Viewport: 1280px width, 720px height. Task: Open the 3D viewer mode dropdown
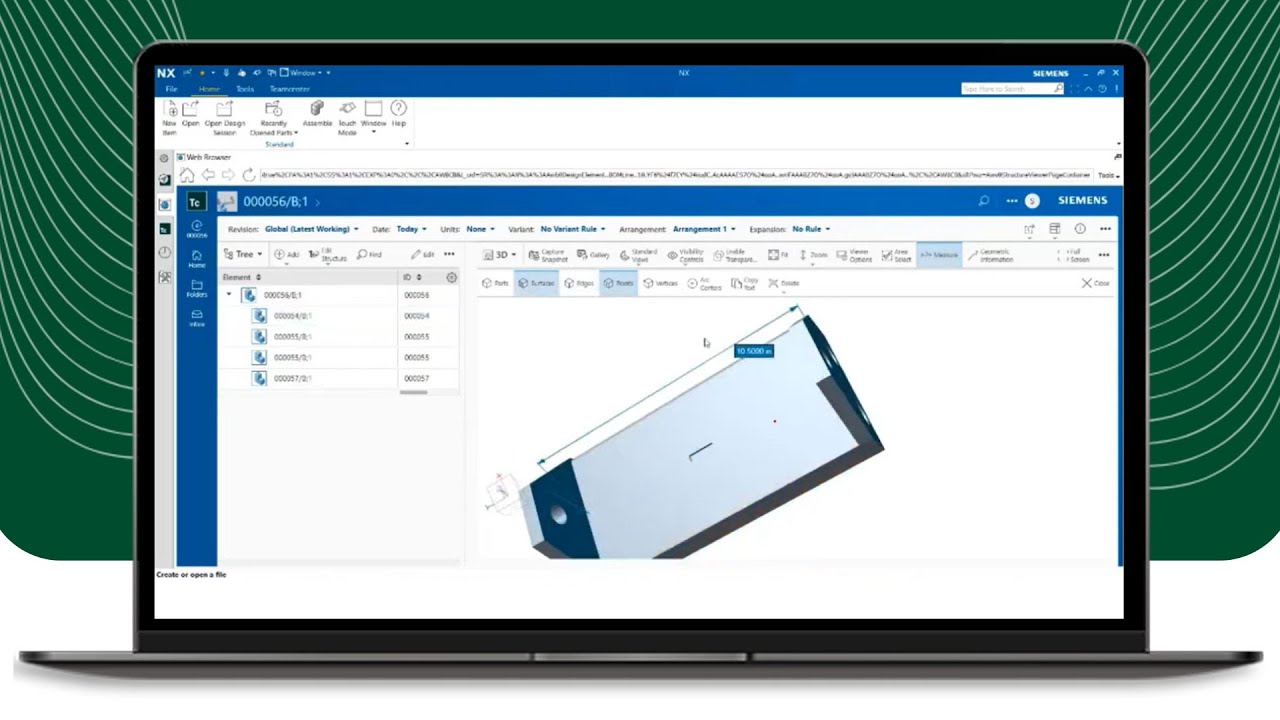click(500, 255)
